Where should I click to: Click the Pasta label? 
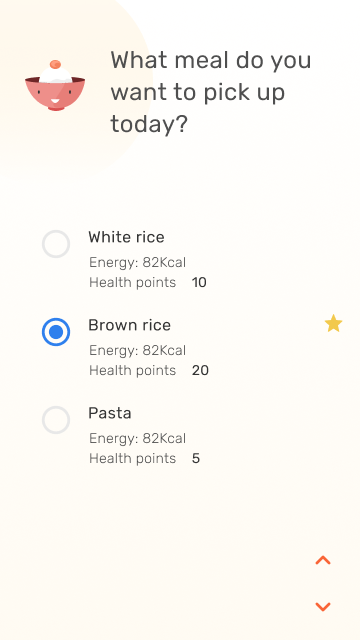pos(110,413)
